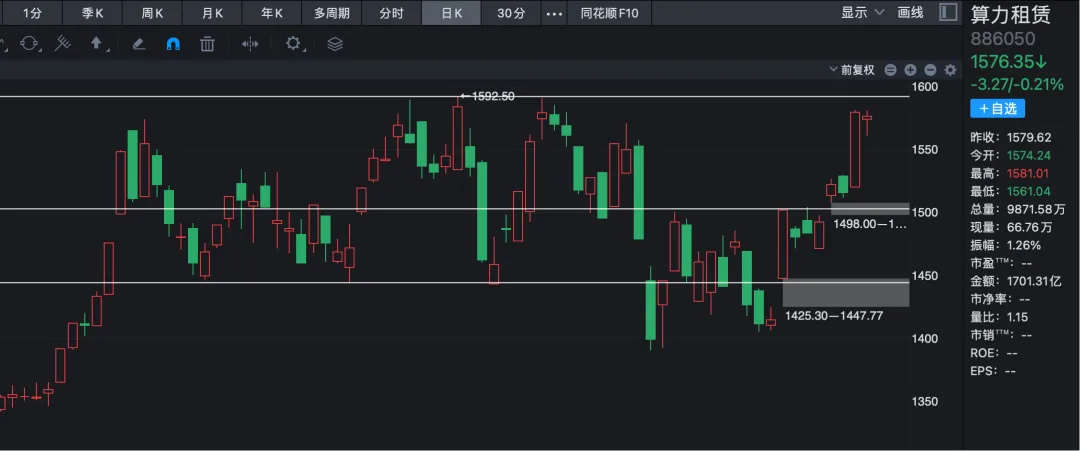The height and width of the screenshot is (451, 1080).
Task: Select the up-arrow marker tool
Action: (97, 44)
